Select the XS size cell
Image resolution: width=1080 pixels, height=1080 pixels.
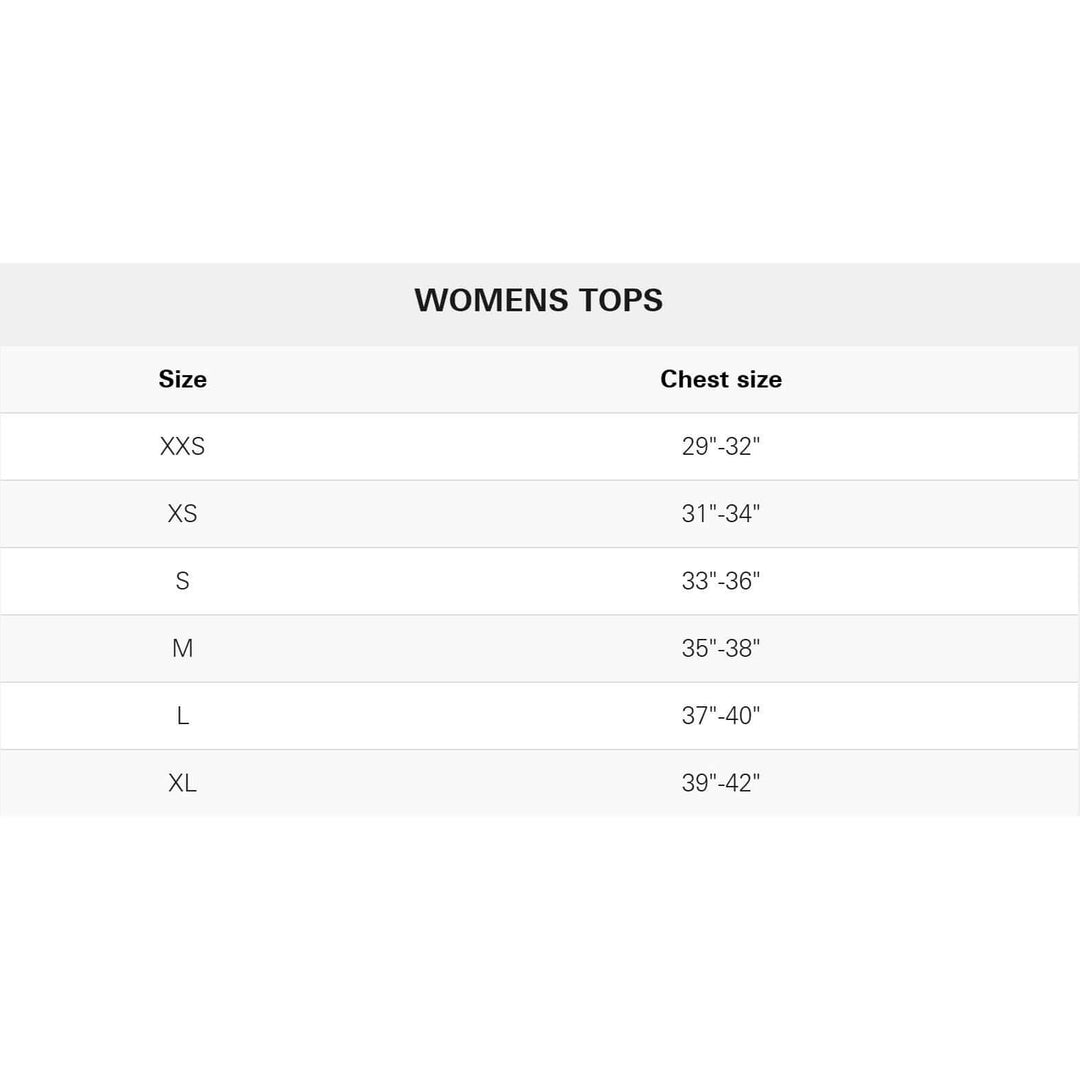tap(182, 514)
